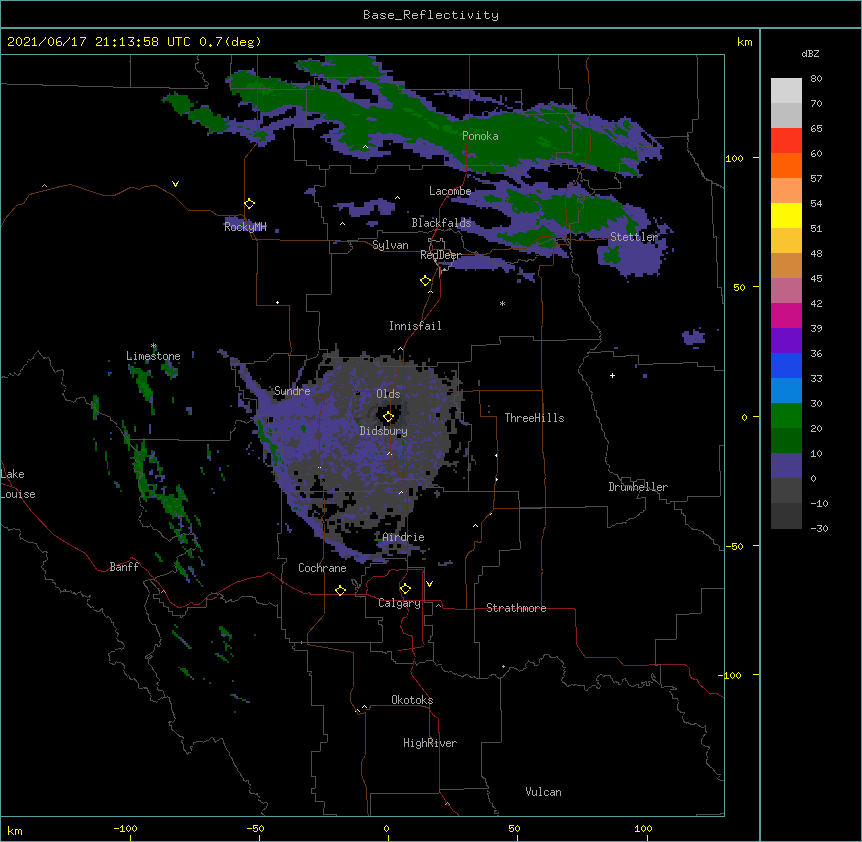Click the Strathmore label
Screen dimensions: 862x842
point(516,608)
